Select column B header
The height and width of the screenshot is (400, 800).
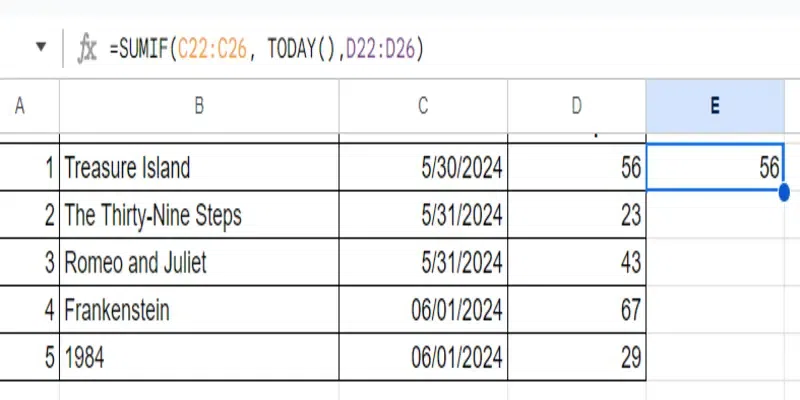199,106
